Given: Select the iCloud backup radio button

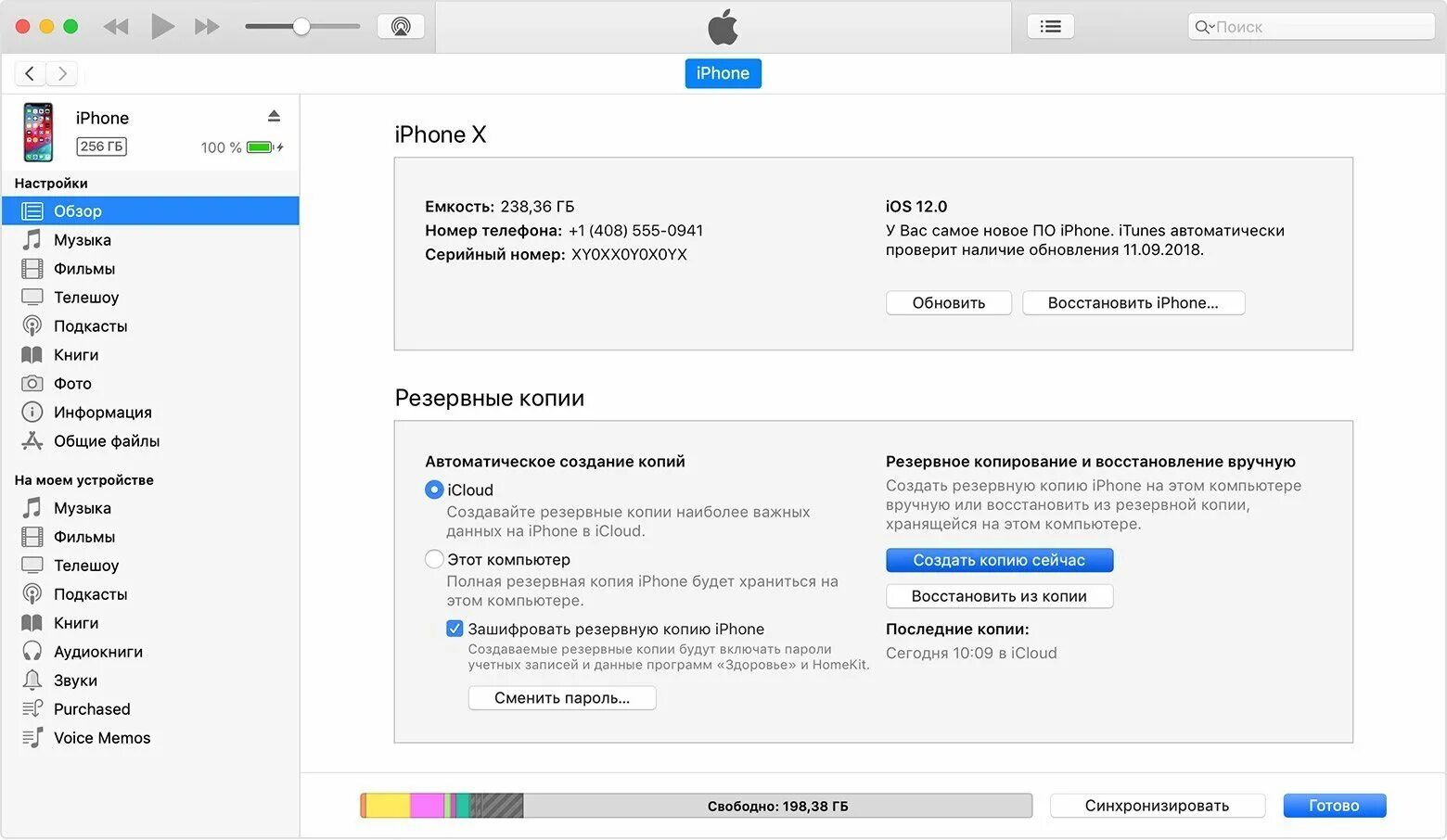Looking at the screenshot, I should (434, 490).
